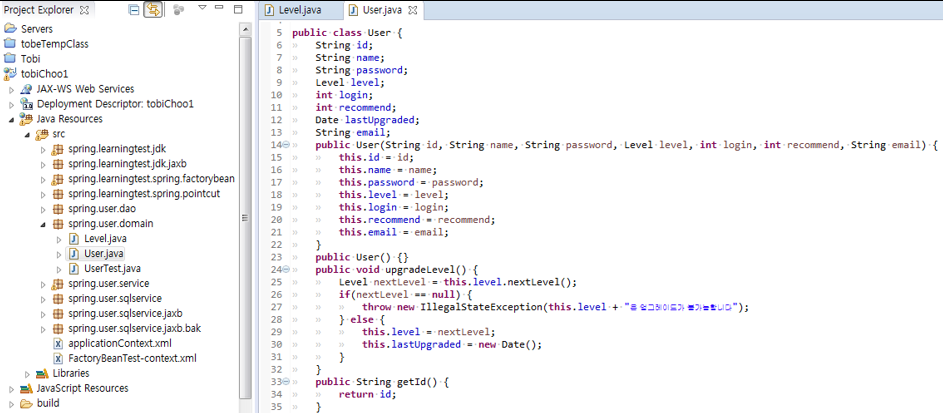
Task: Click line number 20 in editor gutter
Action: 276,219
